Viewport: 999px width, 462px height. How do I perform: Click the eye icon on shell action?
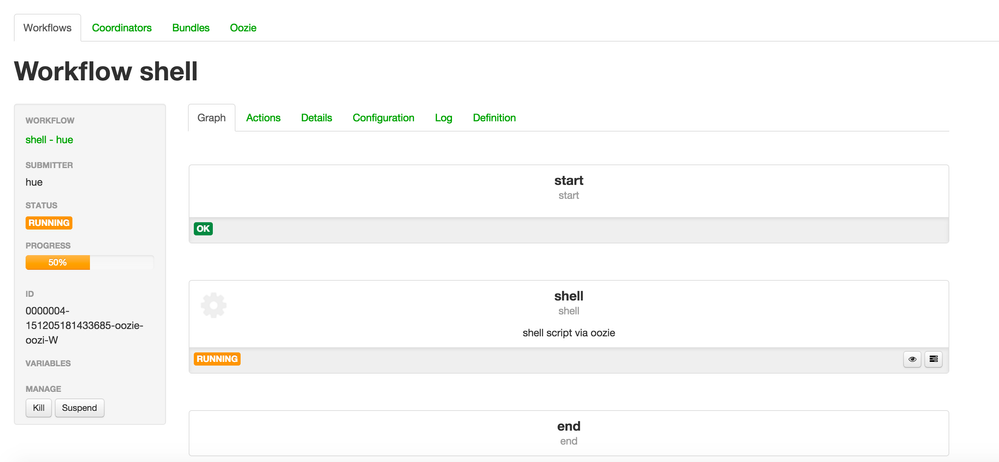(912, 359)
